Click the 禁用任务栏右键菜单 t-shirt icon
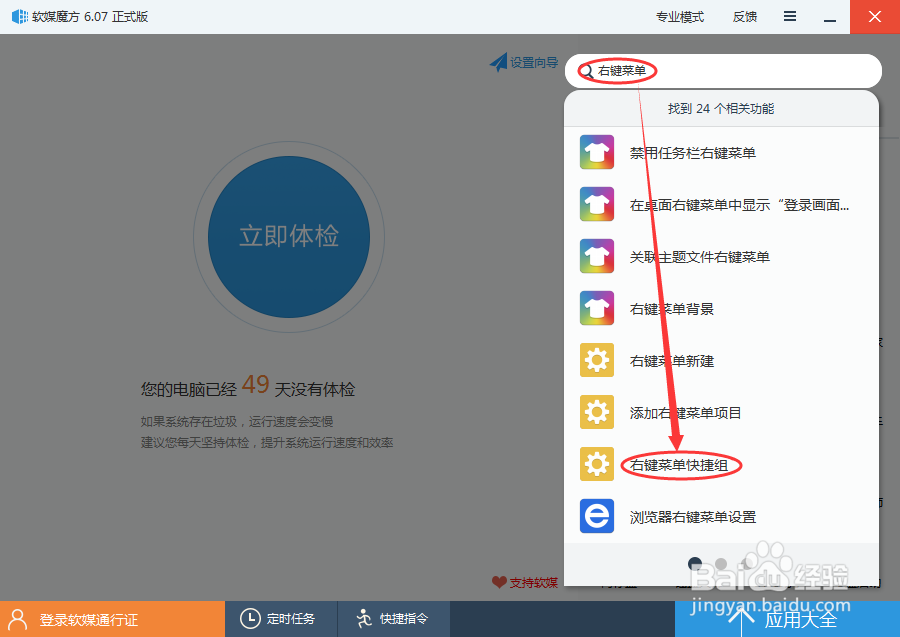This screenshot has width=900, height=637. point(596,152)
